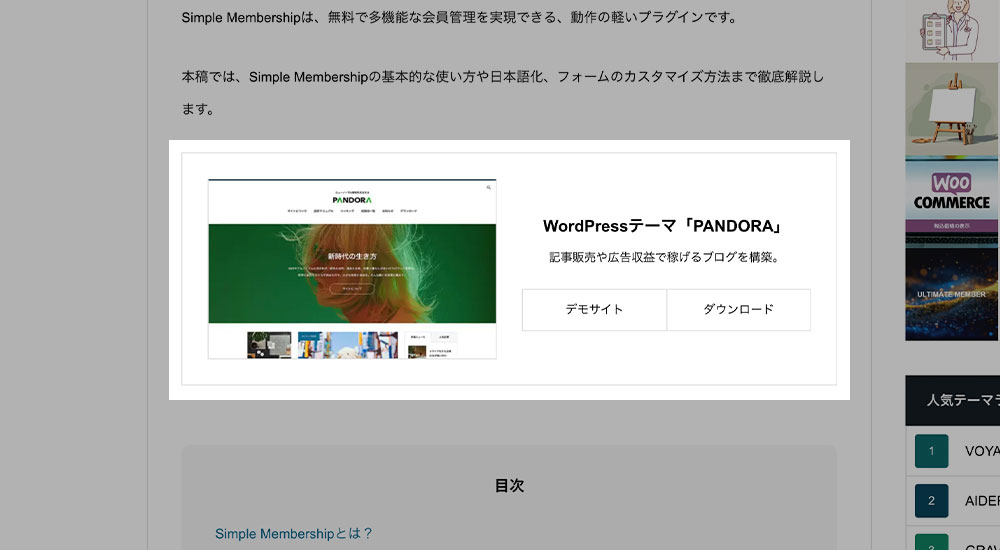Click the rank 2 number badge

pos(931,501)
